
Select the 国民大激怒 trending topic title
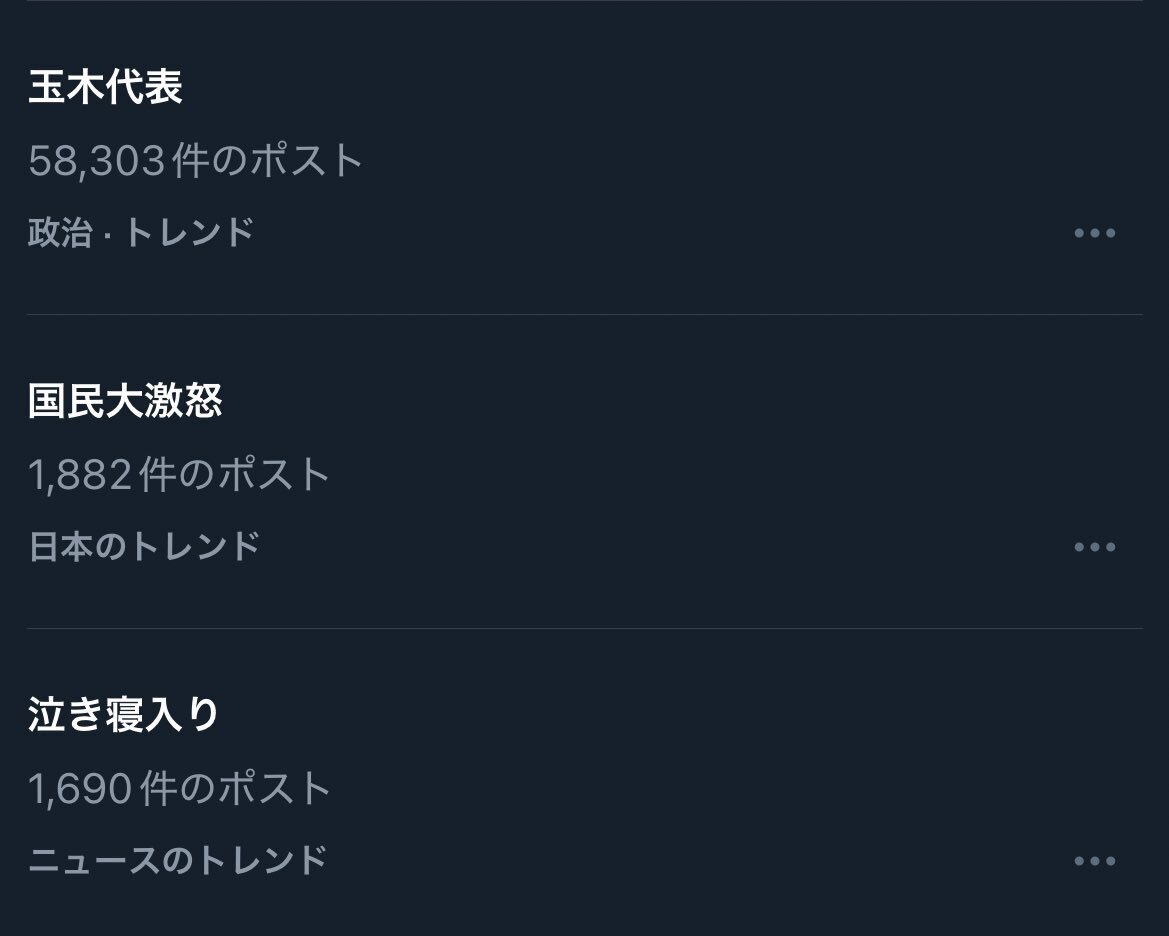[125, 401]
